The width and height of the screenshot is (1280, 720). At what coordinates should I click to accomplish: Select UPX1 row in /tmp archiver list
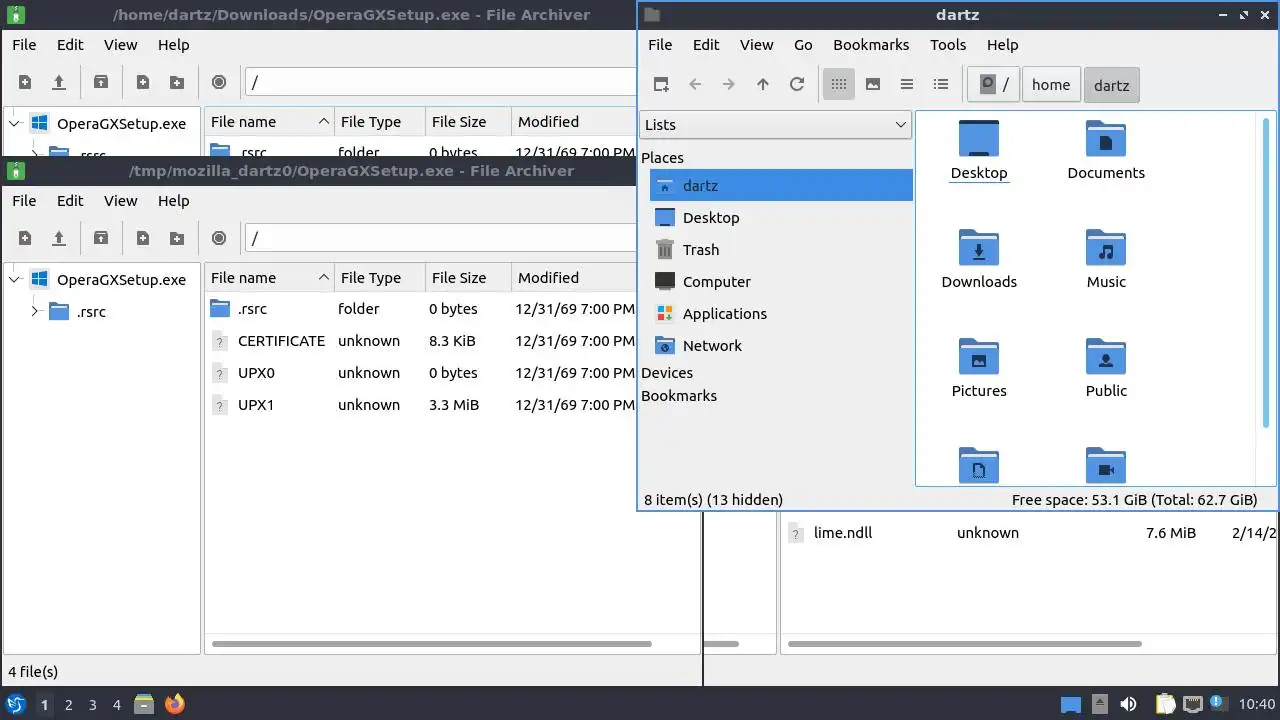[x=422, y=404]
